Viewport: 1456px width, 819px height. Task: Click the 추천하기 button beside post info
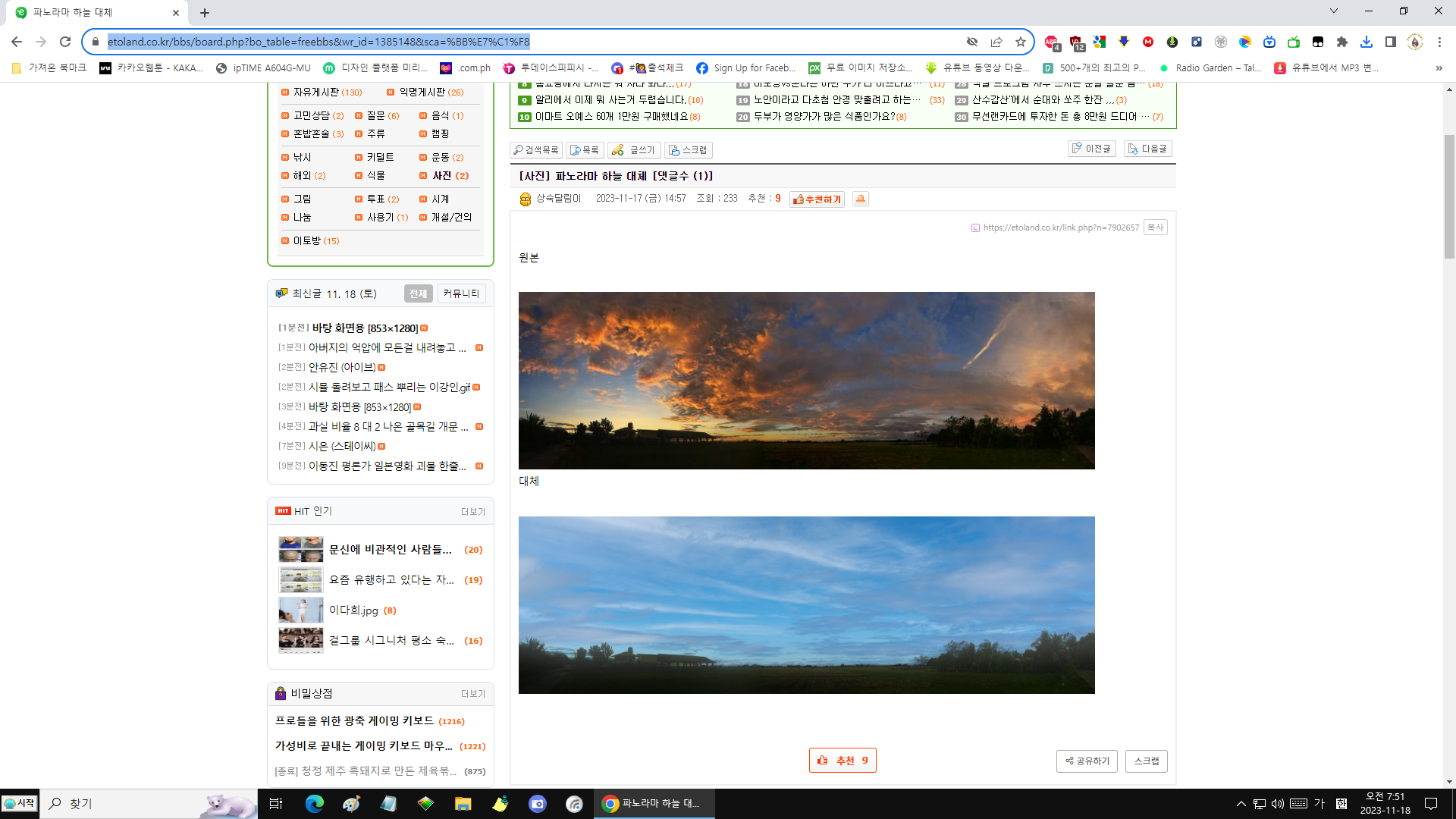[817, 199]
